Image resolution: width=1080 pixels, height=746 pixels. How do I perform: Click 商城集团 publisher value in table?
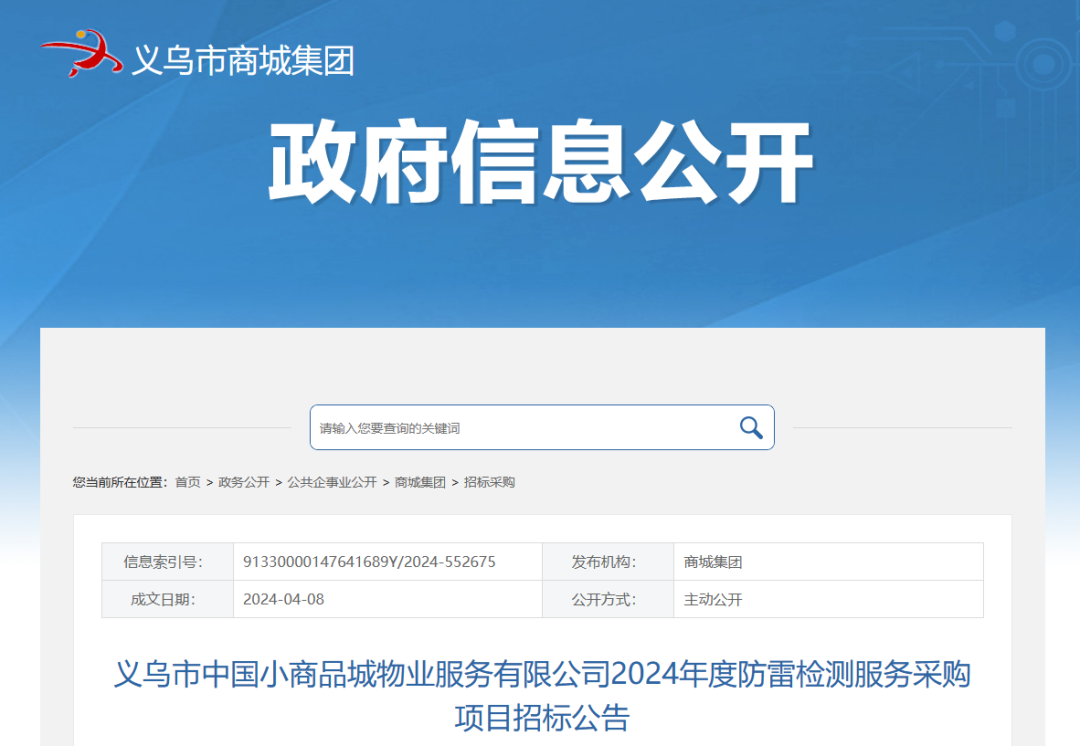point(713,562)
